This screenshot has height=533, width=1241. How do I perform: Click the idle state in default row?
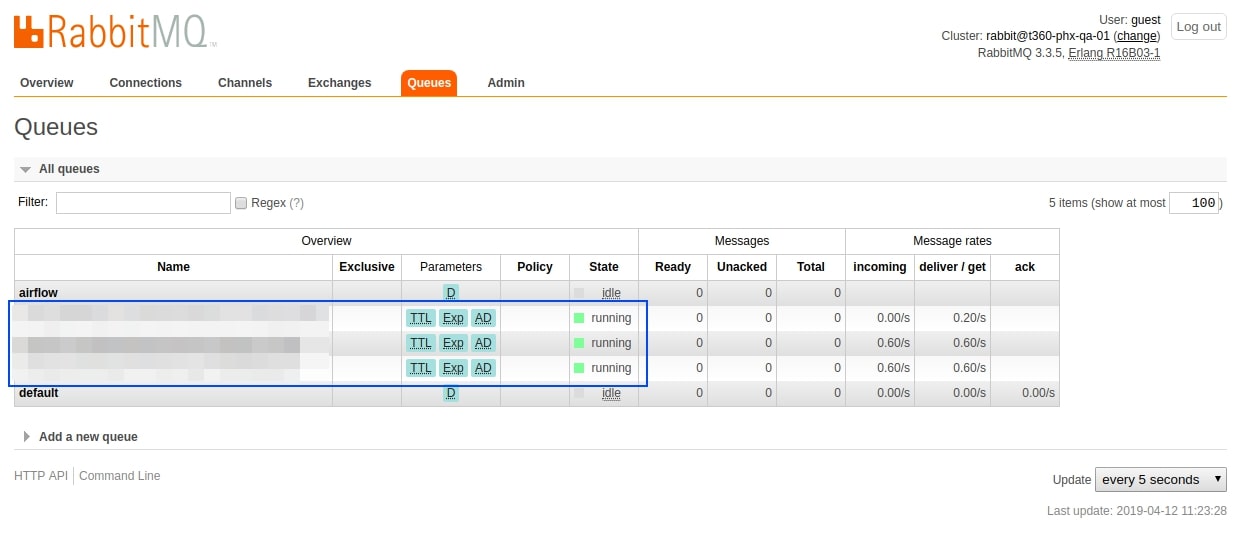coord(611,393)
